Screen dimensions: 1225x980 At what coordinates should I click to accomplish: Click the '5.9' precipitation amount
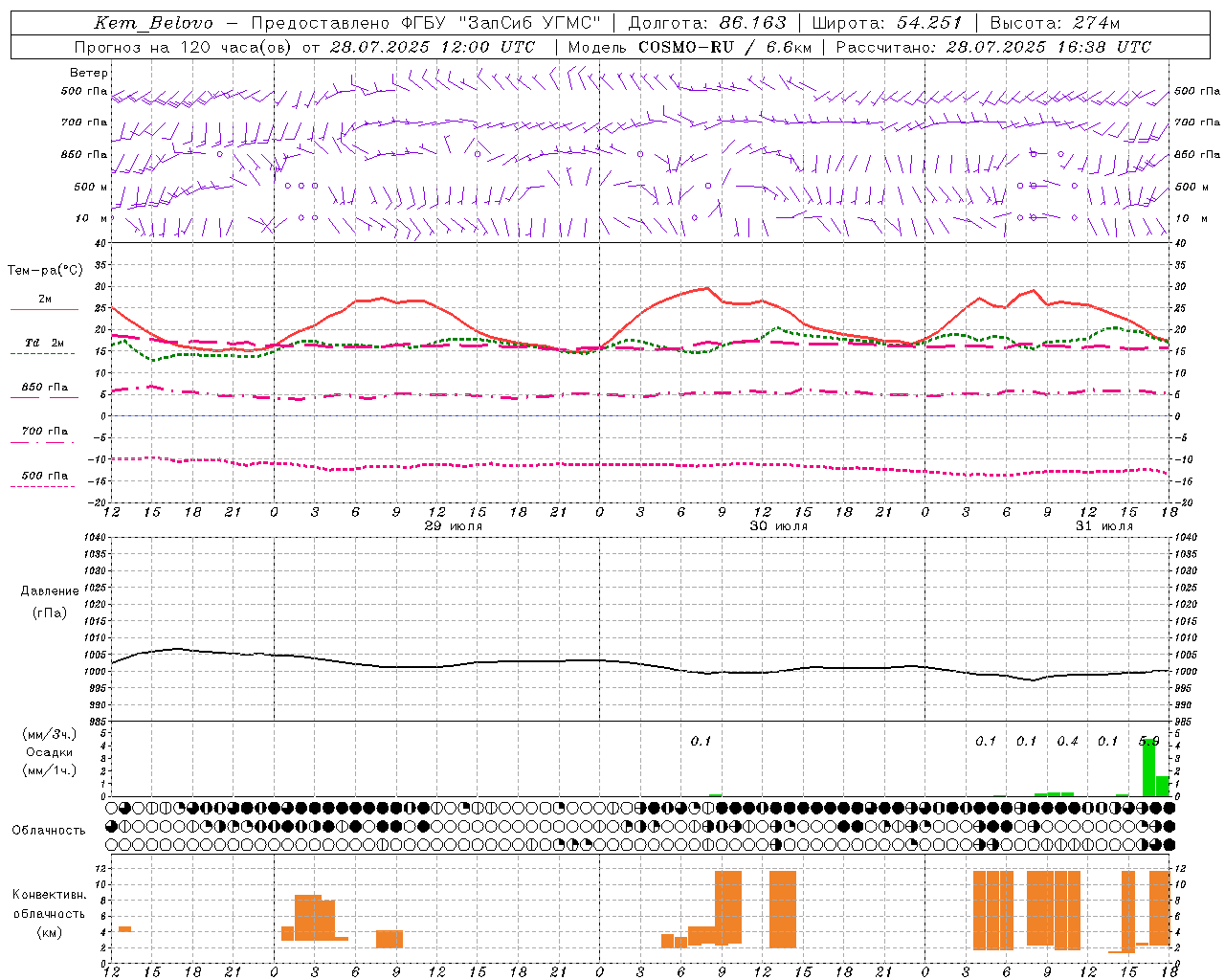point(1148,742)
